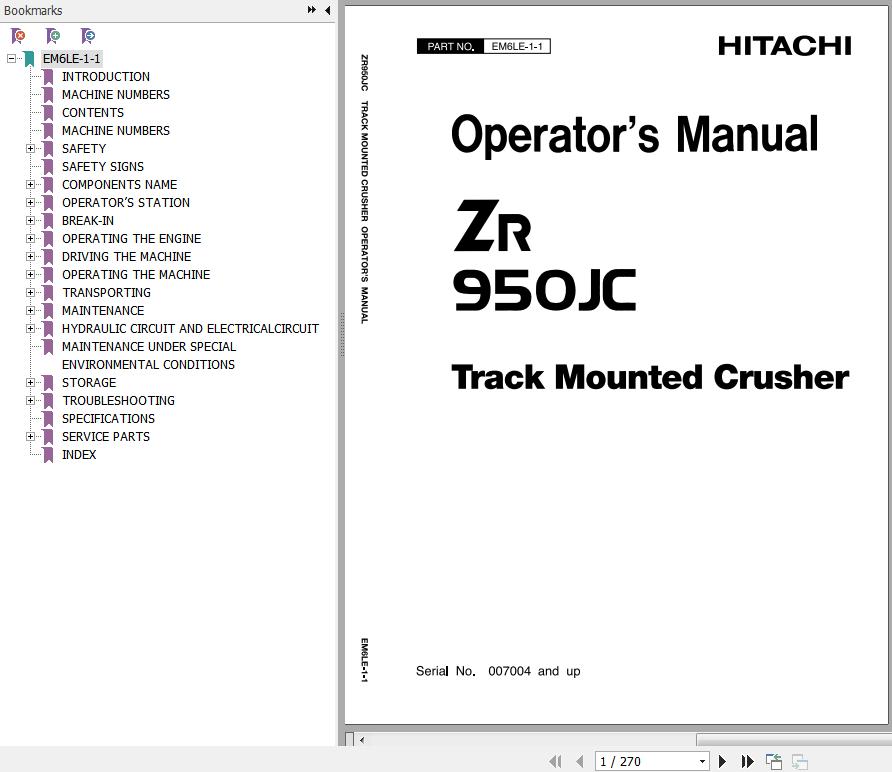892x772 pixels.
Task: Expand the STORAGE bookmark
Action: [x=30, y=382]
